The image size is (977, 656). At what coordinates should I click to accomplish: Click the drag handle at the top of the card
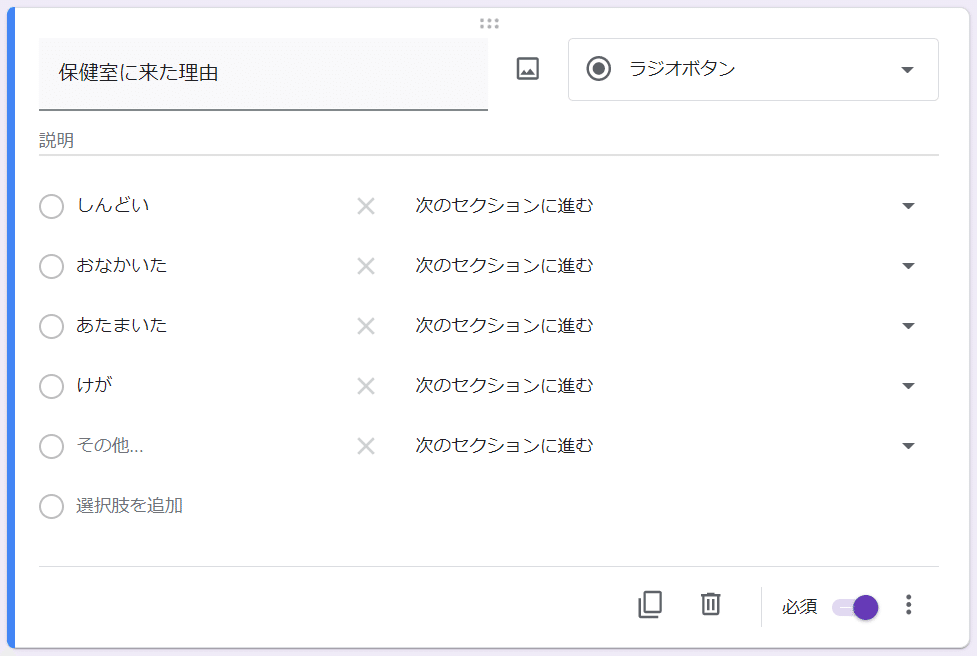[x=489, y=23]
